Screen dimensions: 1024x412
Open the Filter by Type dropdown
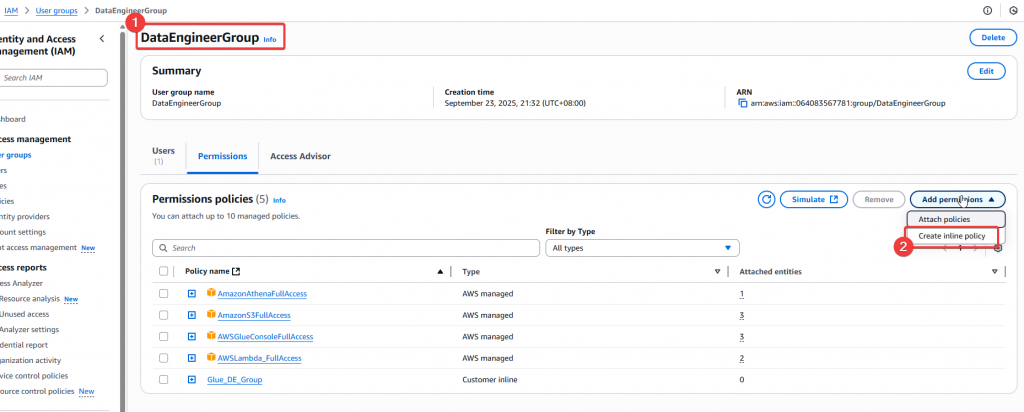[642, 247]
